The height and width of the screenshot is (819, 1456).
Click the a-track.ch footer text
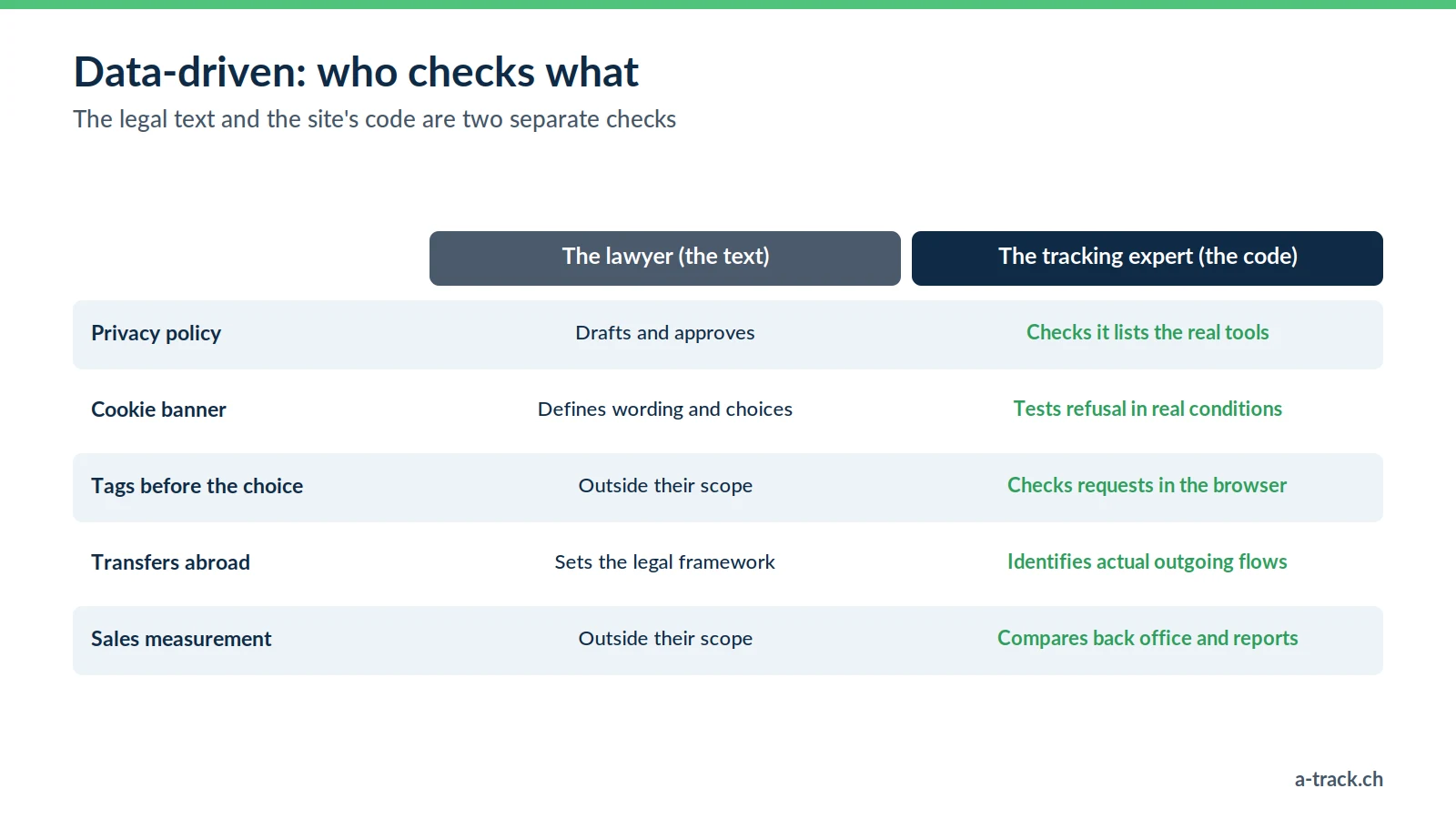1339,779
